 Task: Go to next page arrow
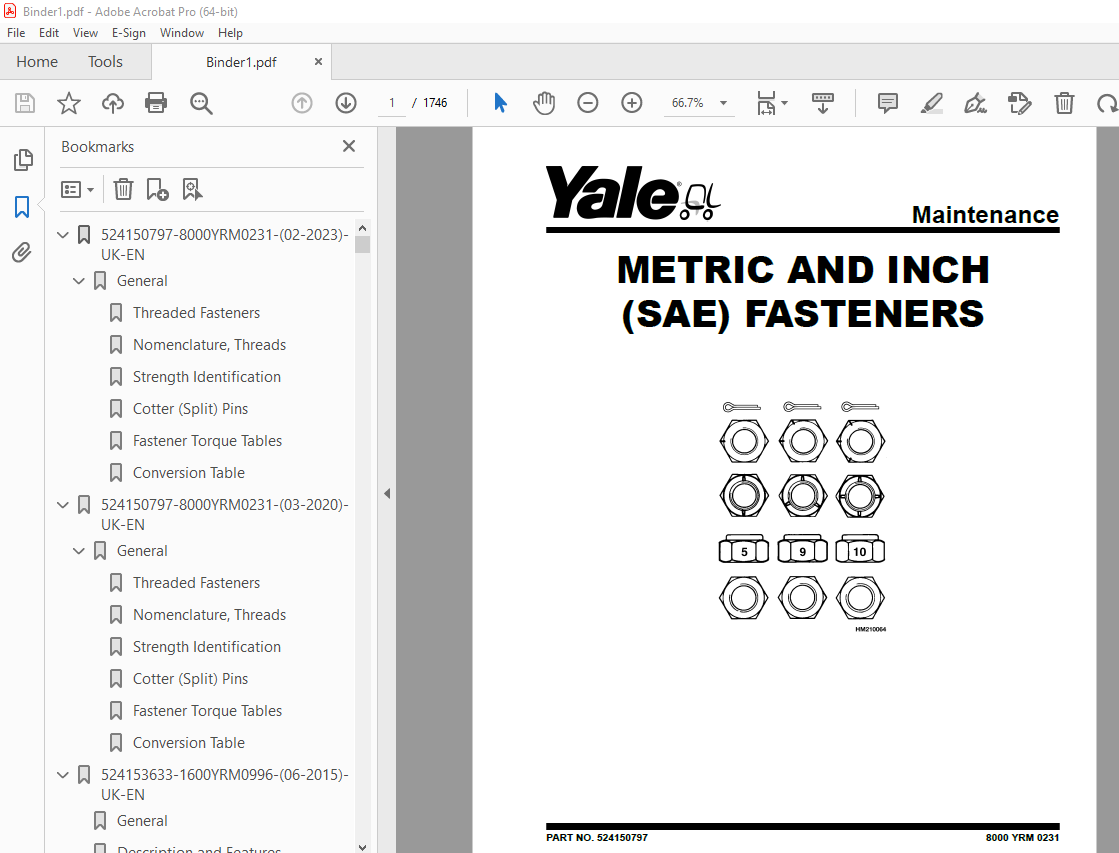346,103
